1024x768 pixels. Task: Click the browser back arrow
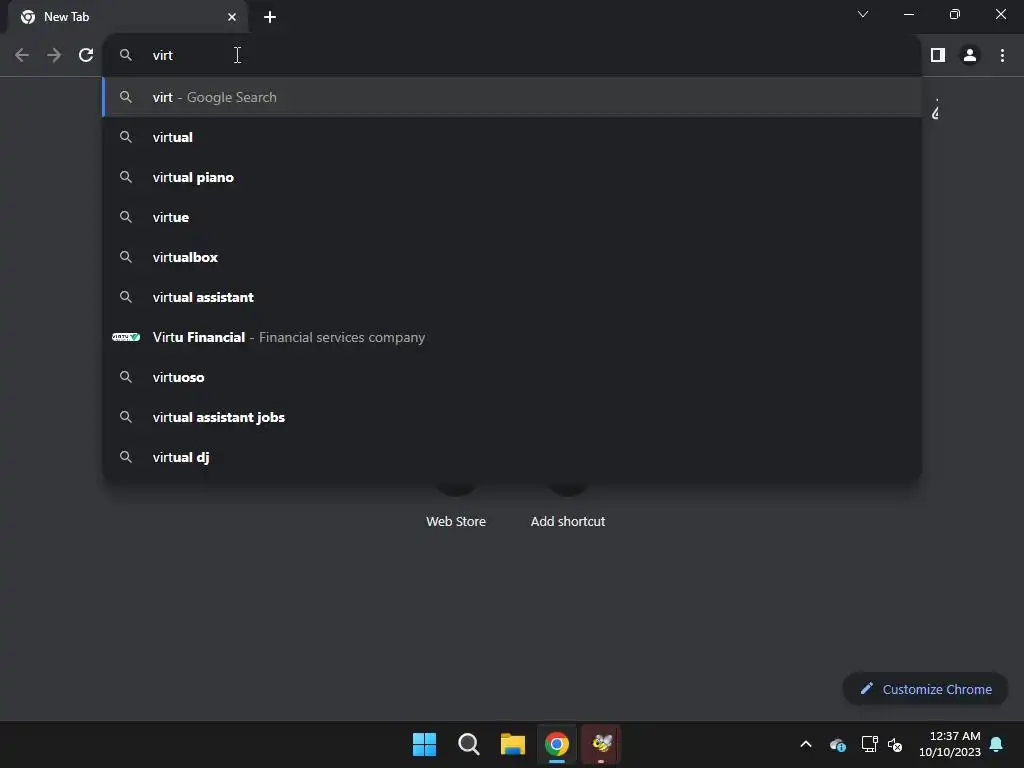coord(22,55)
